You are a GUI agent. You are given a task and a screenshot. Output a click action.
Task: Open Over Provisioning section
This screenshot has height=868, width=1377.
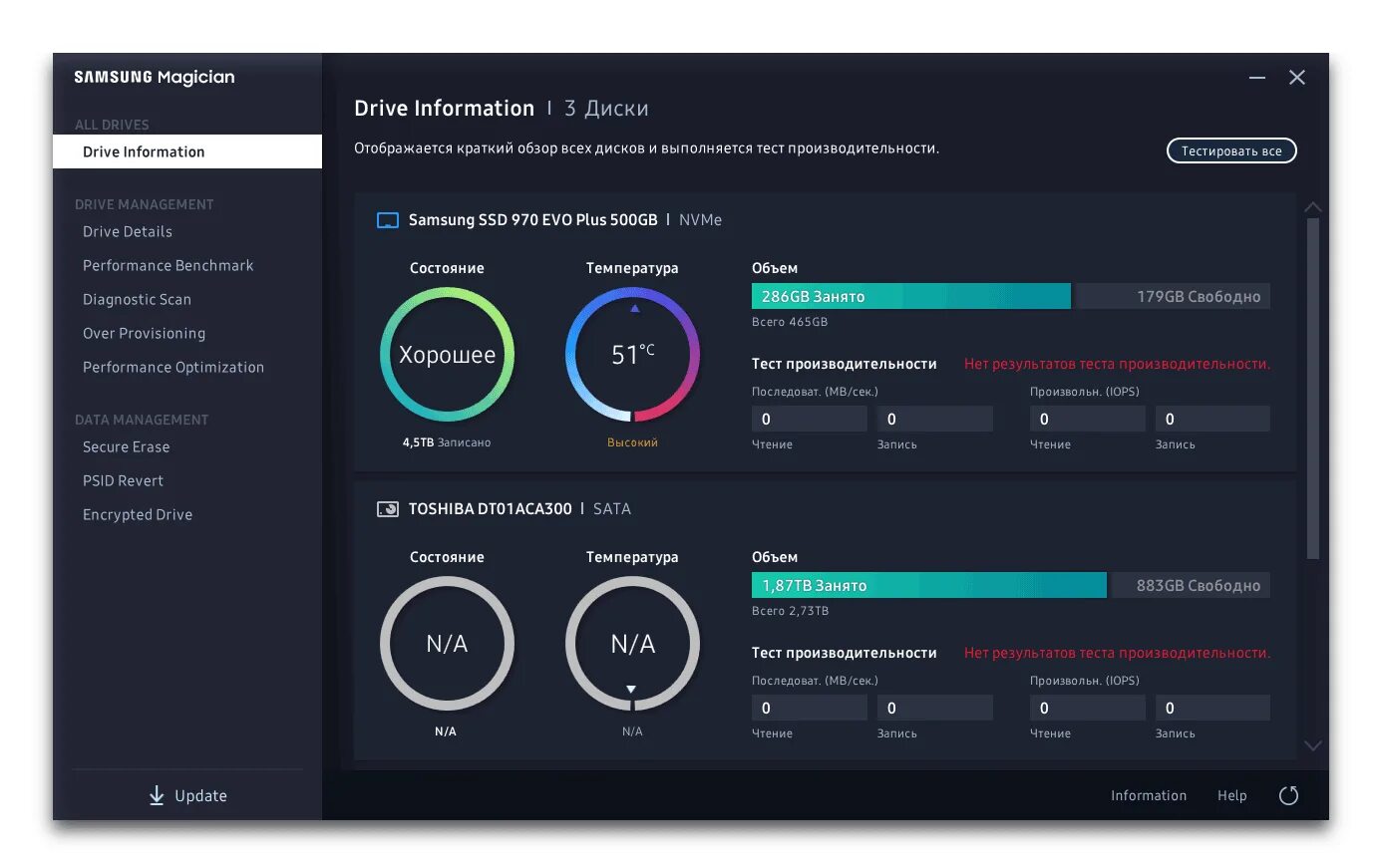144,333
